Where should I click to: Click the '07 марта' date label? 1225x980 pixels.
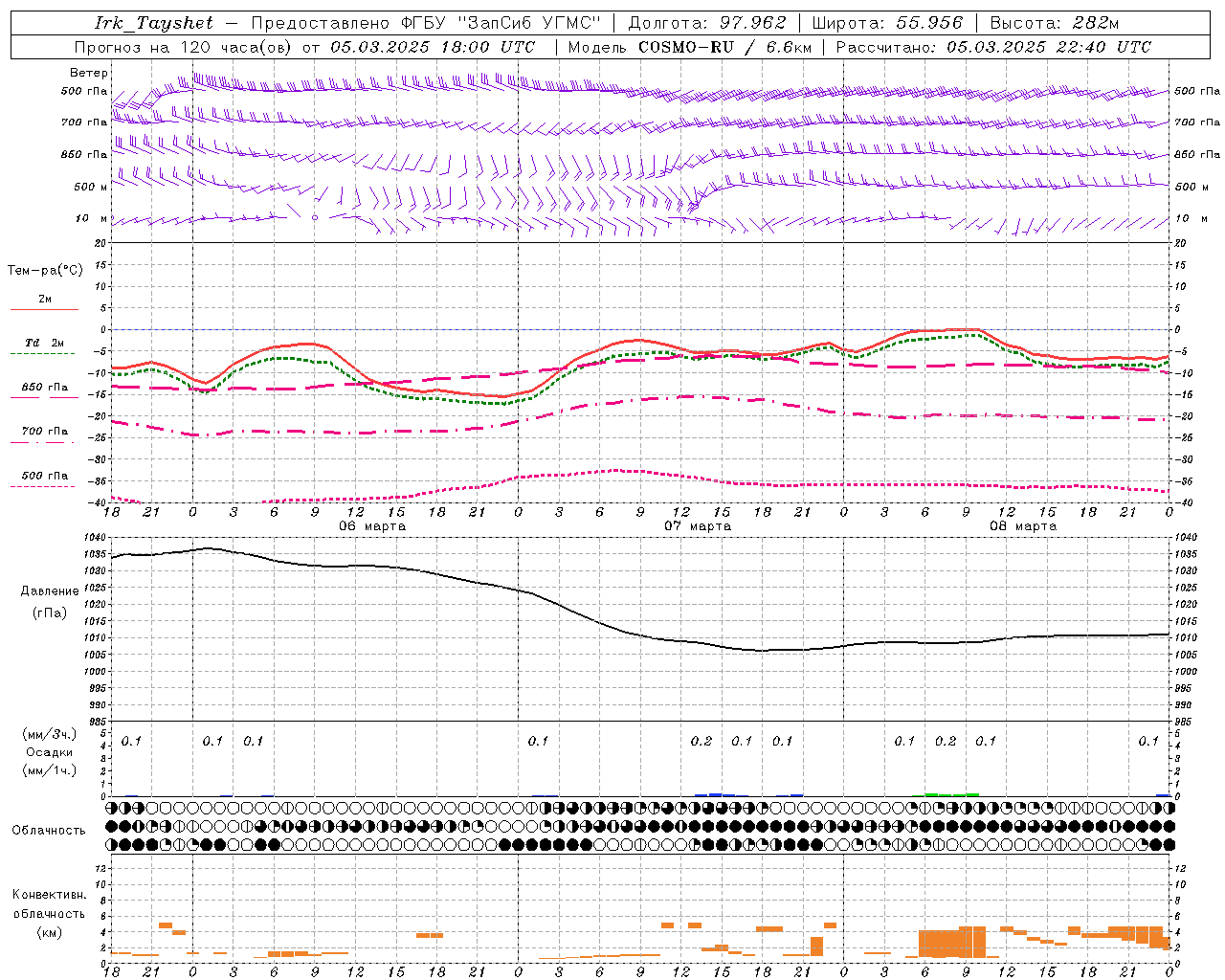coord(698,526)
